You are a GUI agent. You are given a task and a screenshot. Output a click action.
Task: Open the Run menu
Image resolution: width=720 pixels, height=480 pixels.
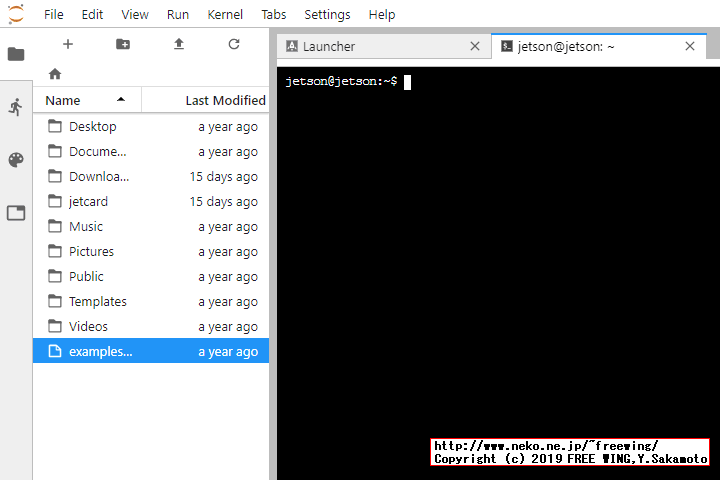click(x=178, y=15)
